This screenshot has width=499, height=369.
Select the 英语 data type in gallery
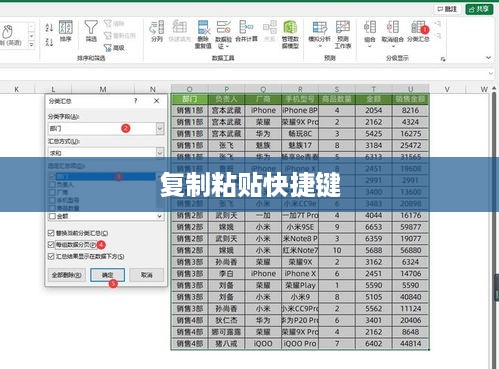tap(11, 35)
